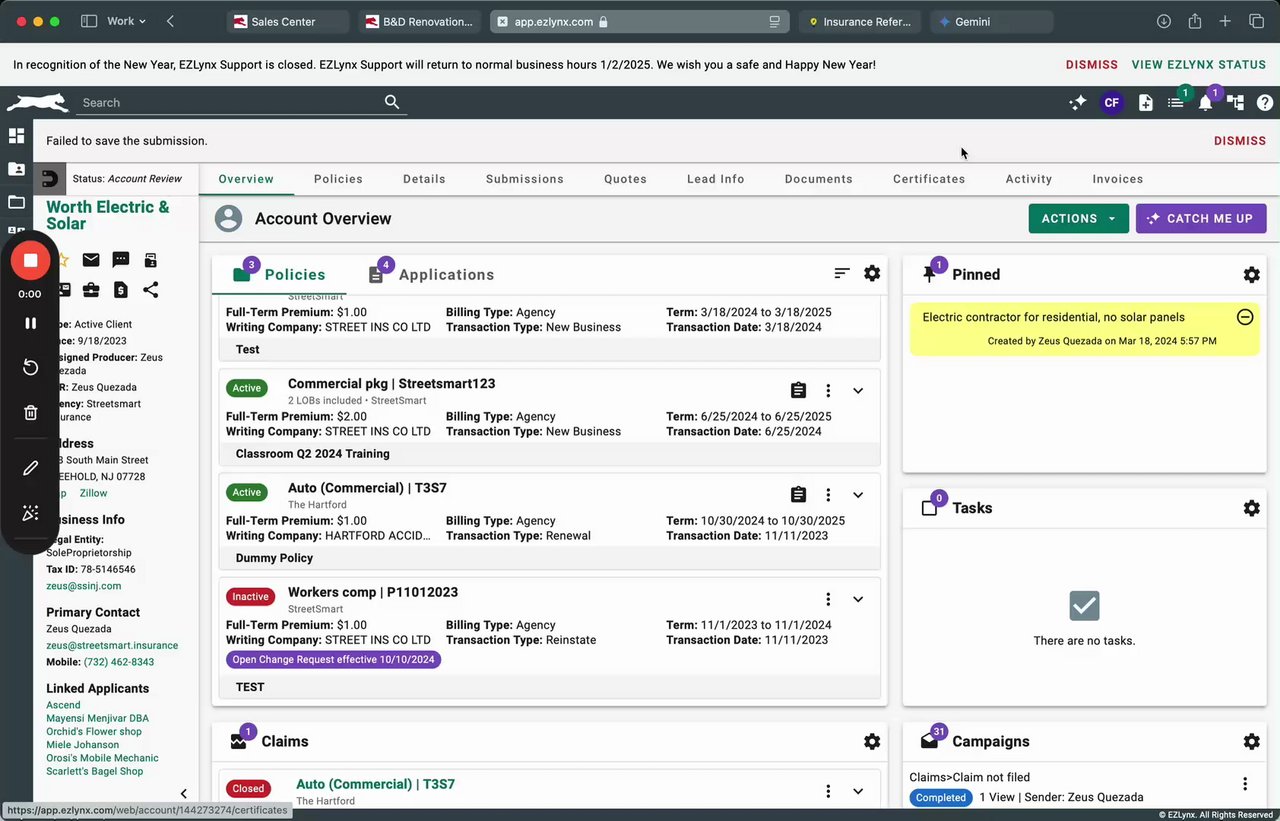
Task: Restart the recording with the undo arrow
Action: click(30, 367)
